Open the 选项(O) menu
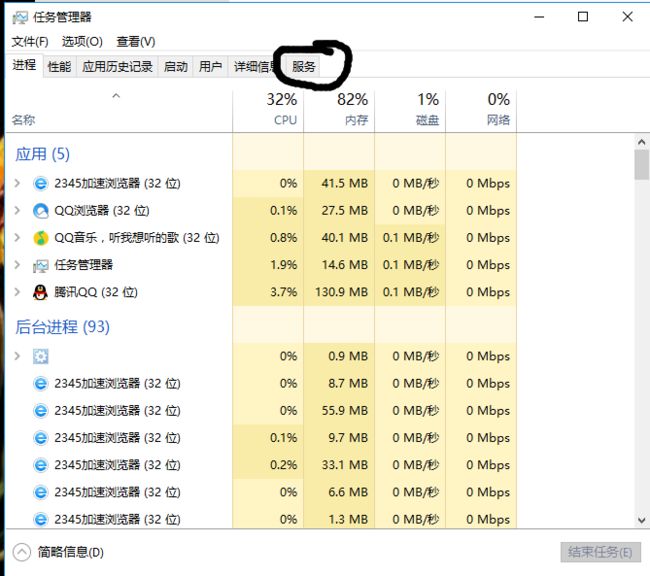Viewport: 650px width, 576px height. coord(82,41)
